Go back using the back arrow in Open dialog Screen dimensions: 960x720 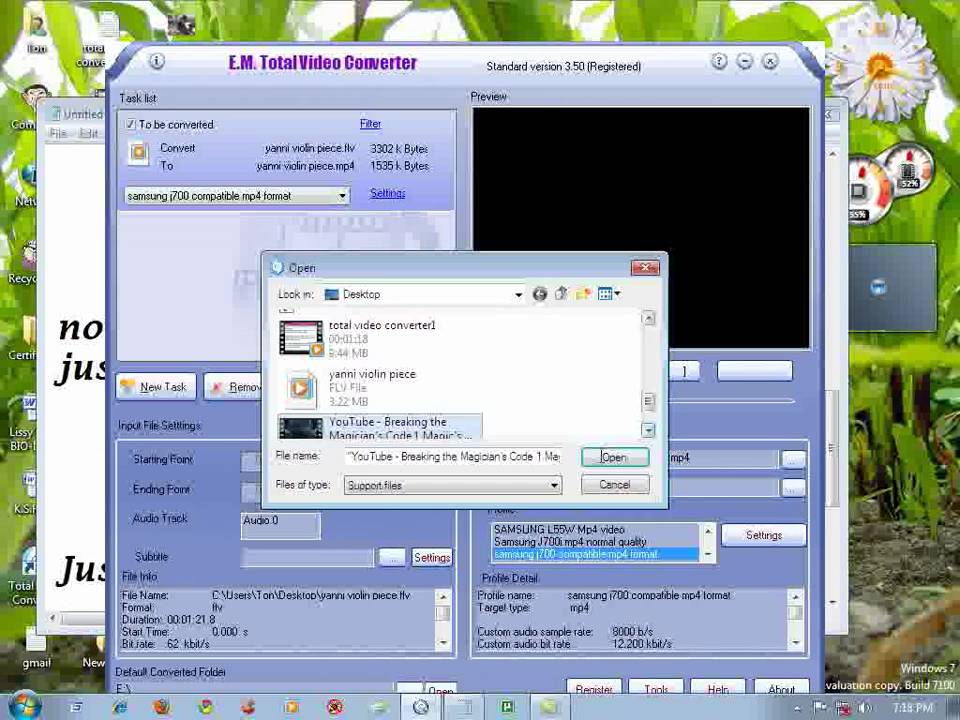pos(539,294)
